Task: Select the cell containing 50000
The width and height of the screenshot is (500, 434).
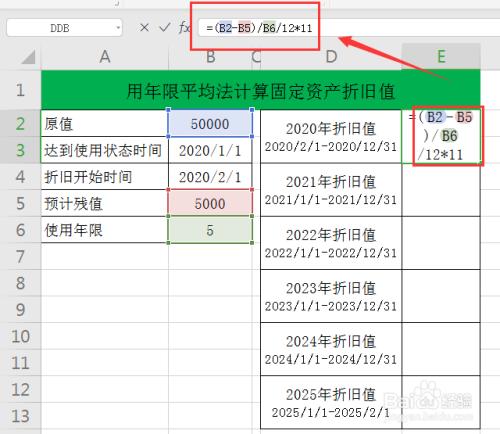Action: click(x=210, y=123)
